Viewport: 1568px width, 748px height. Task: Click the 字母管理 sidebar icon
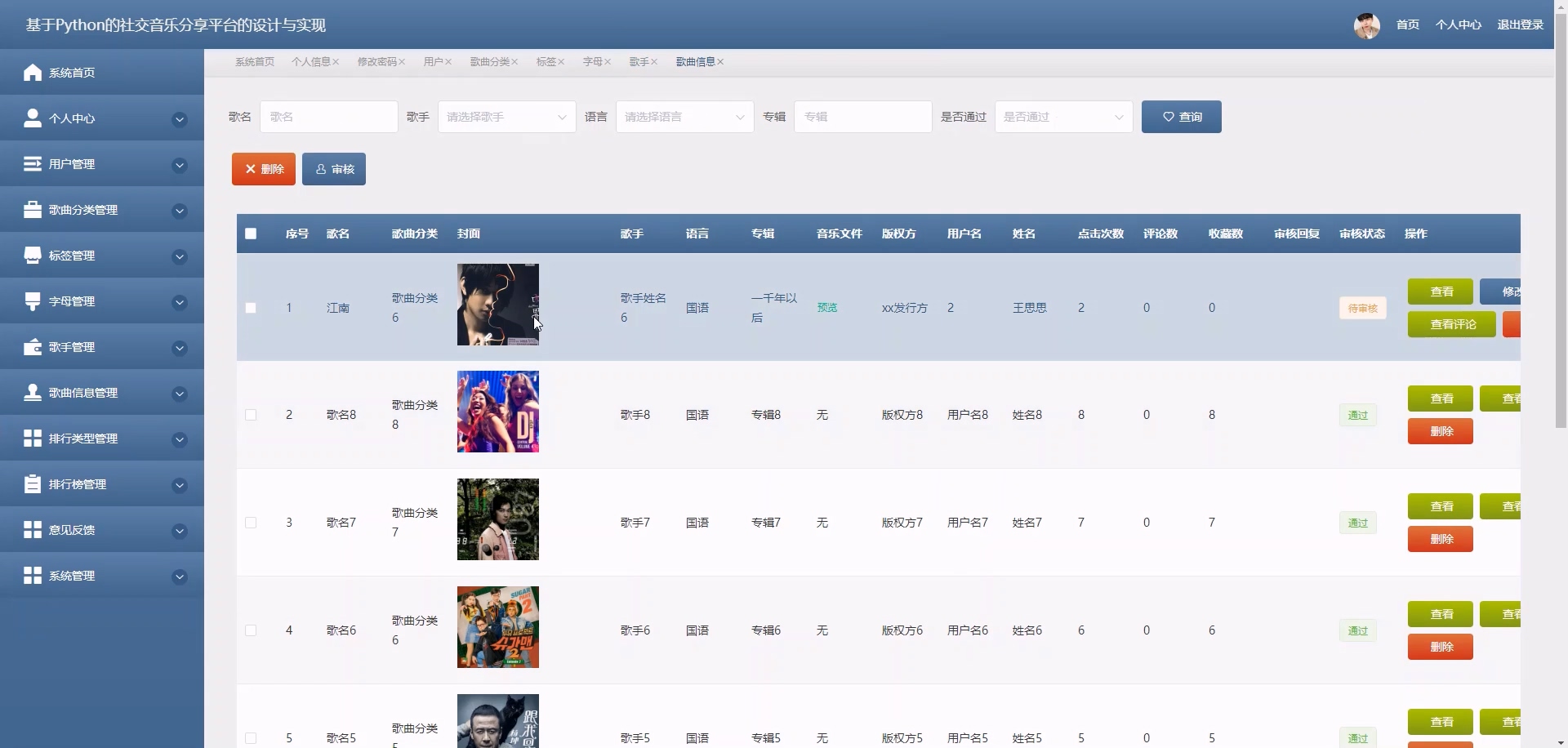click(x=33, y=301)
